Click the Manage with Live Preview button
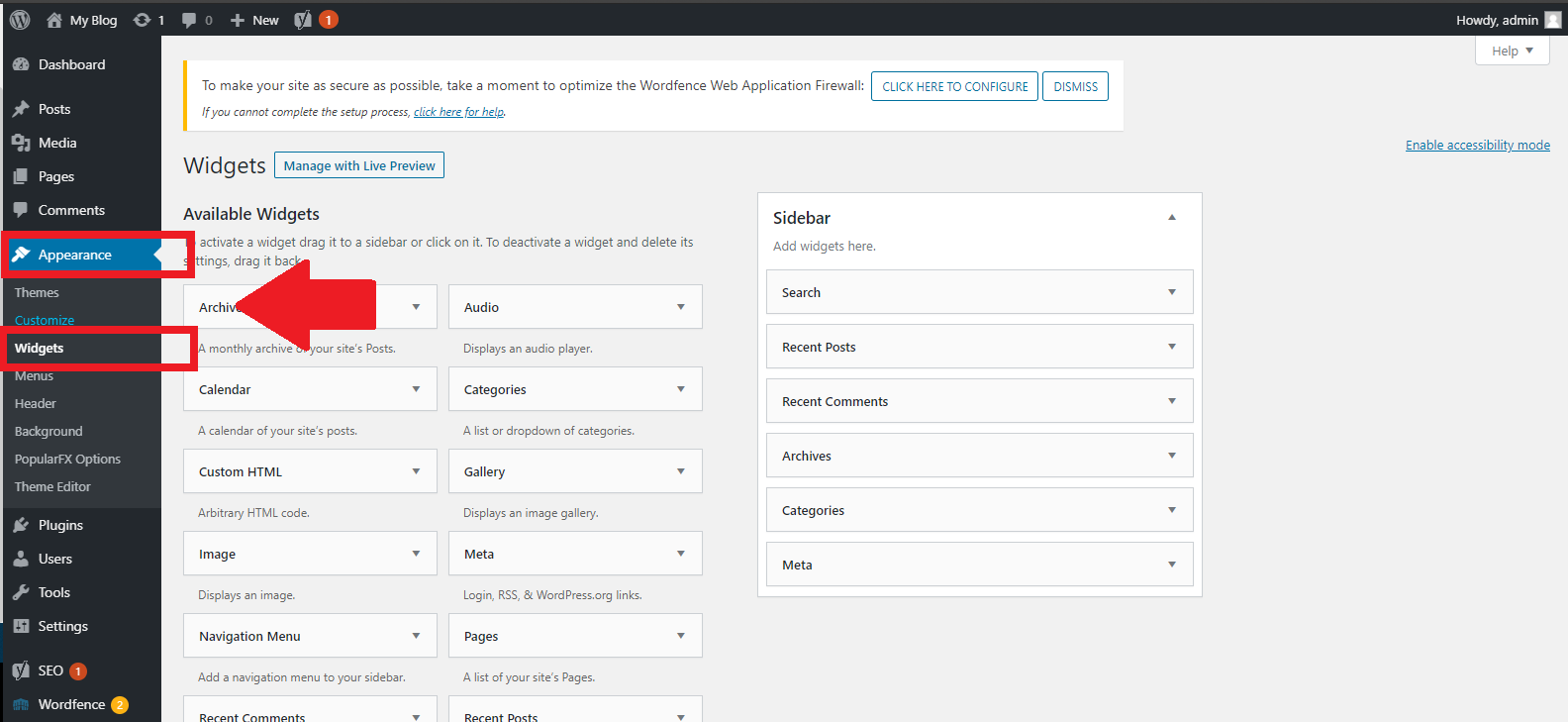 coord(359,165)
